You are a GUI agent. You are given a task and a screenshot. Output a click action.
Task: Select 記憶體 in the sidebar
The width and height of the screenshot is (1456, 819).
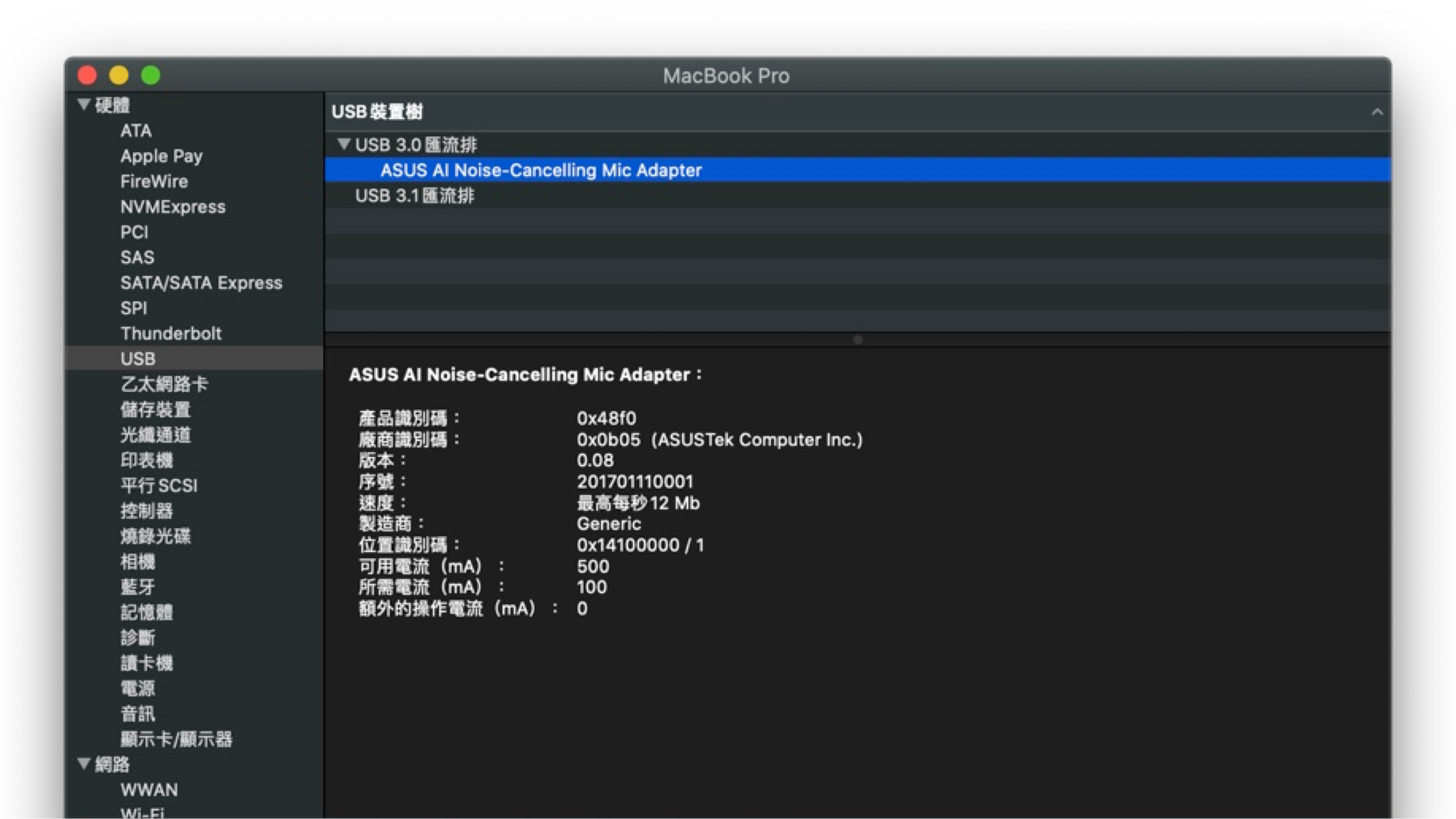pos(146,612)
